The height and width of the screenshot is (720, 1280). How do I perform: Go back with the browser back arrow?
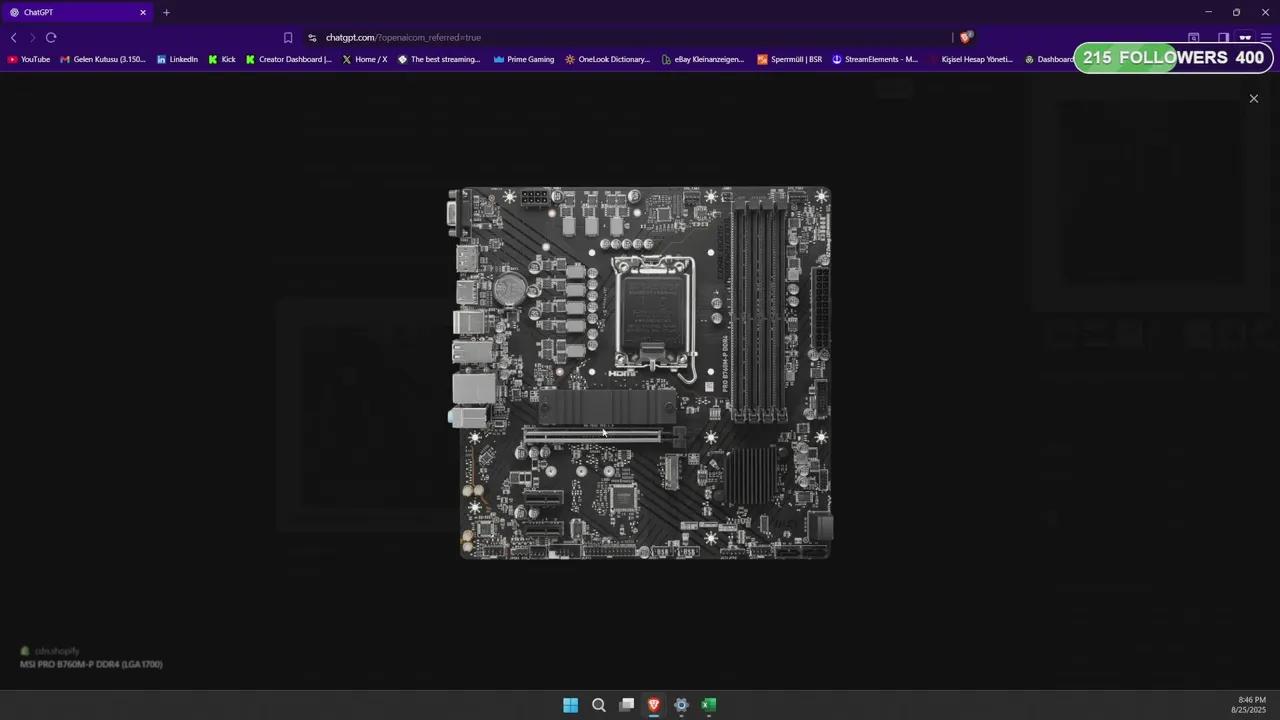pos(13,37)
